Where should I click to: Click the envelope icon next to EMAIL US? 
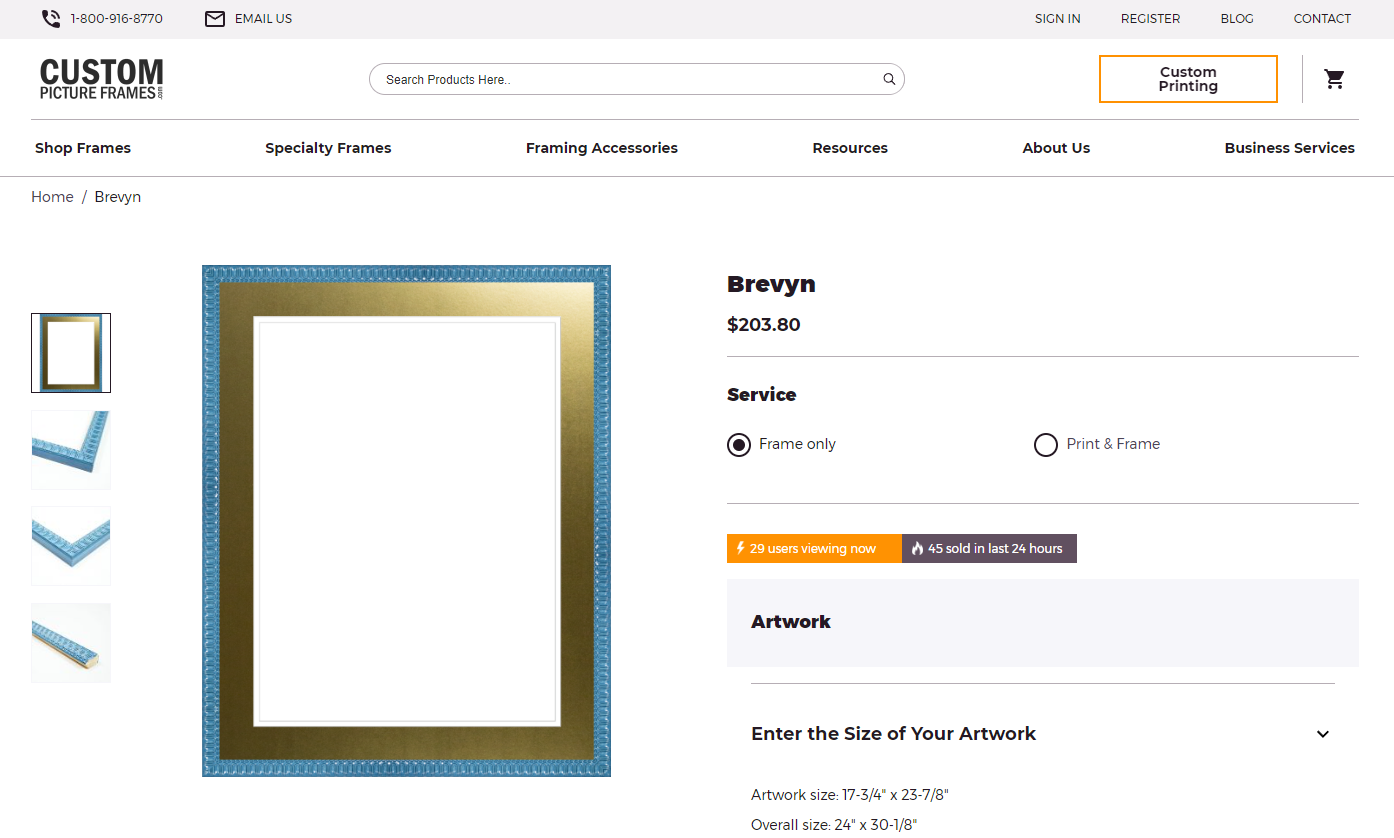(x=214, y=18)
